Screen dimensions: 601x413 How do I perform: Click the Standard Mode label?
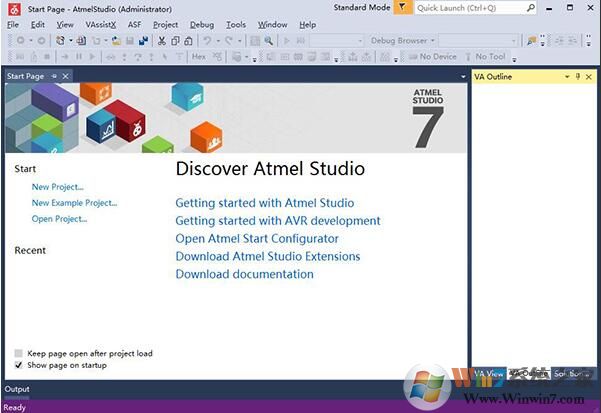click(x=362, y=7)
